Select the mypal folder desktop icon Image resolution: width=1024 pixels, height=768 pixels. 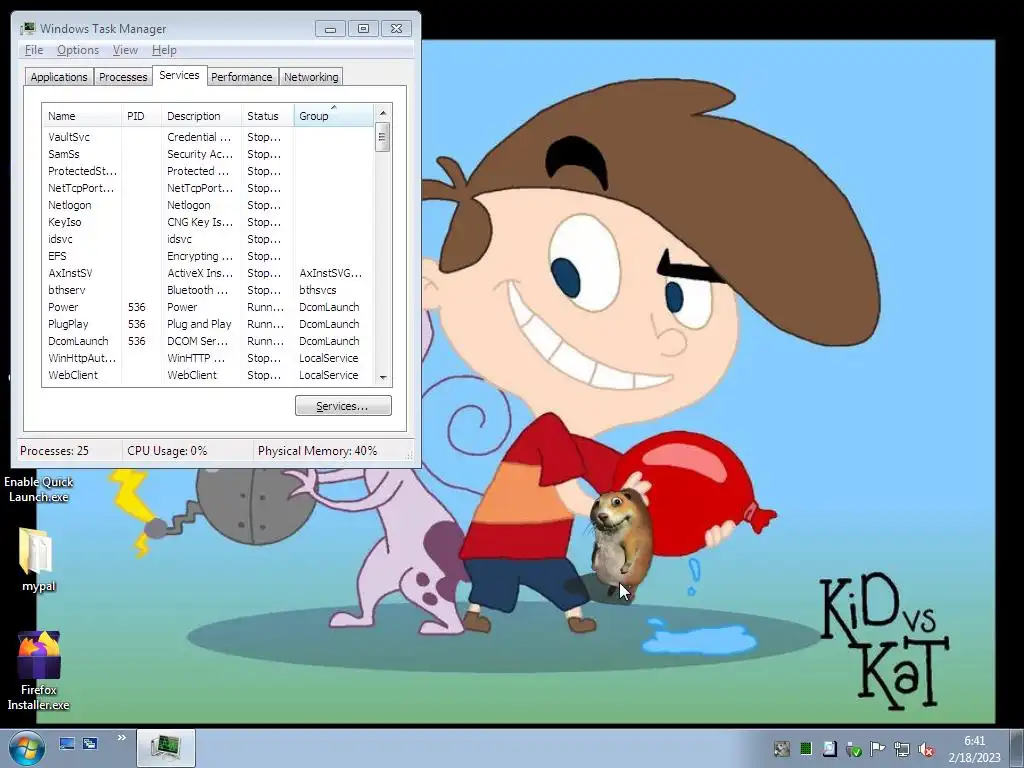38,560
